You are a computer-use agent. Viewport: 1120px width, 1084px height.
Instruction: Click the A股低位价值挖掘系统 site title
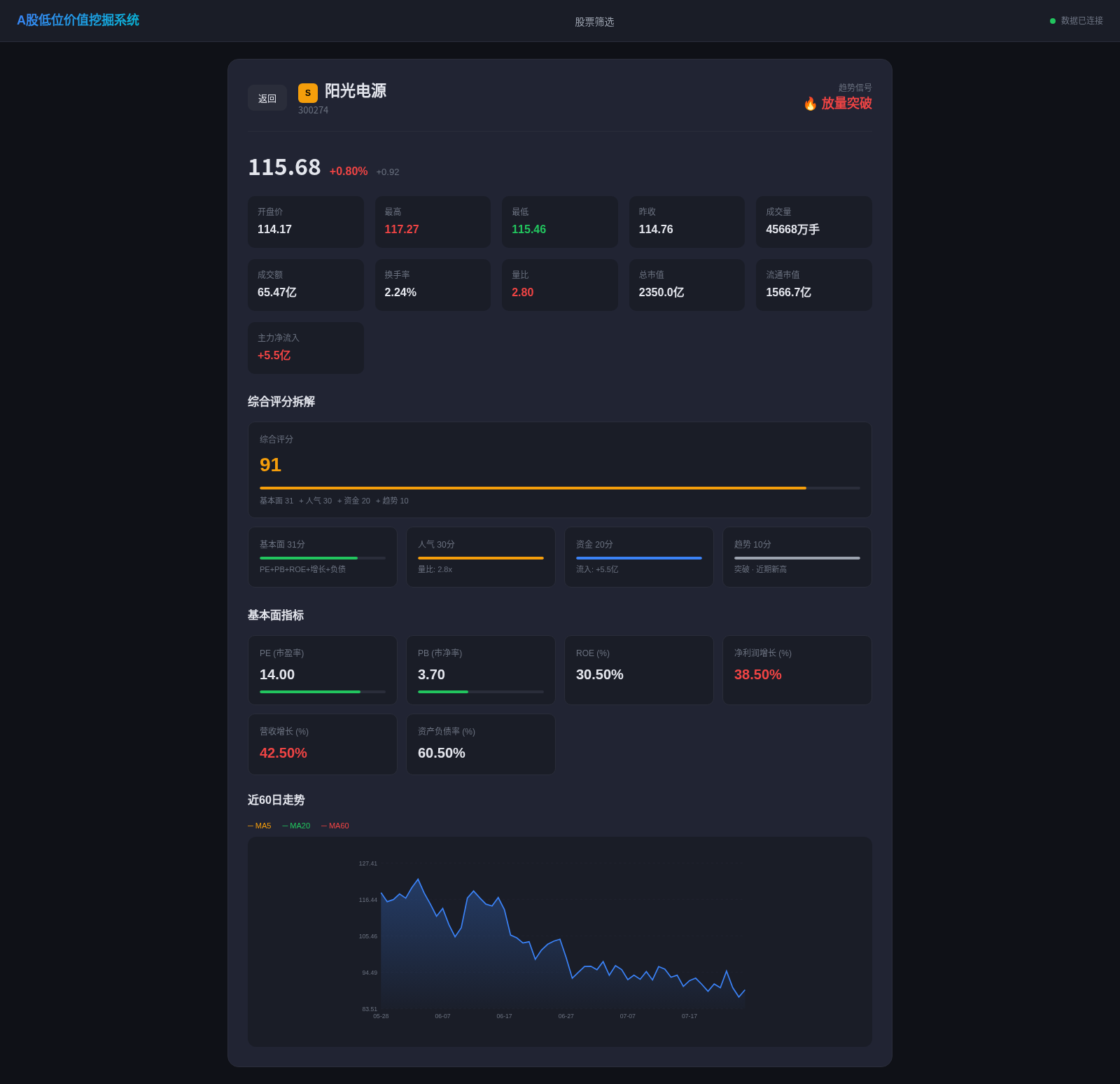[78, 20]
